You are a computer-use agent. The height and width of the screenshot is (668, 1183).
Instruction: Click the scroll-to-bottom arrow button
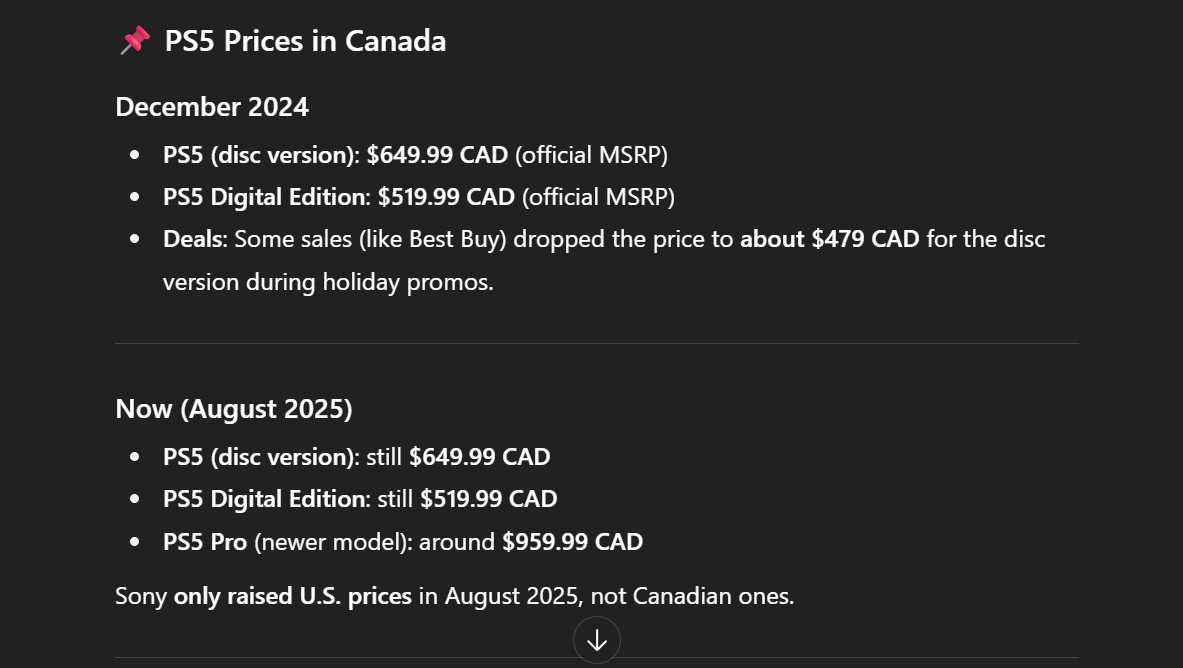[x=597, y=640]
